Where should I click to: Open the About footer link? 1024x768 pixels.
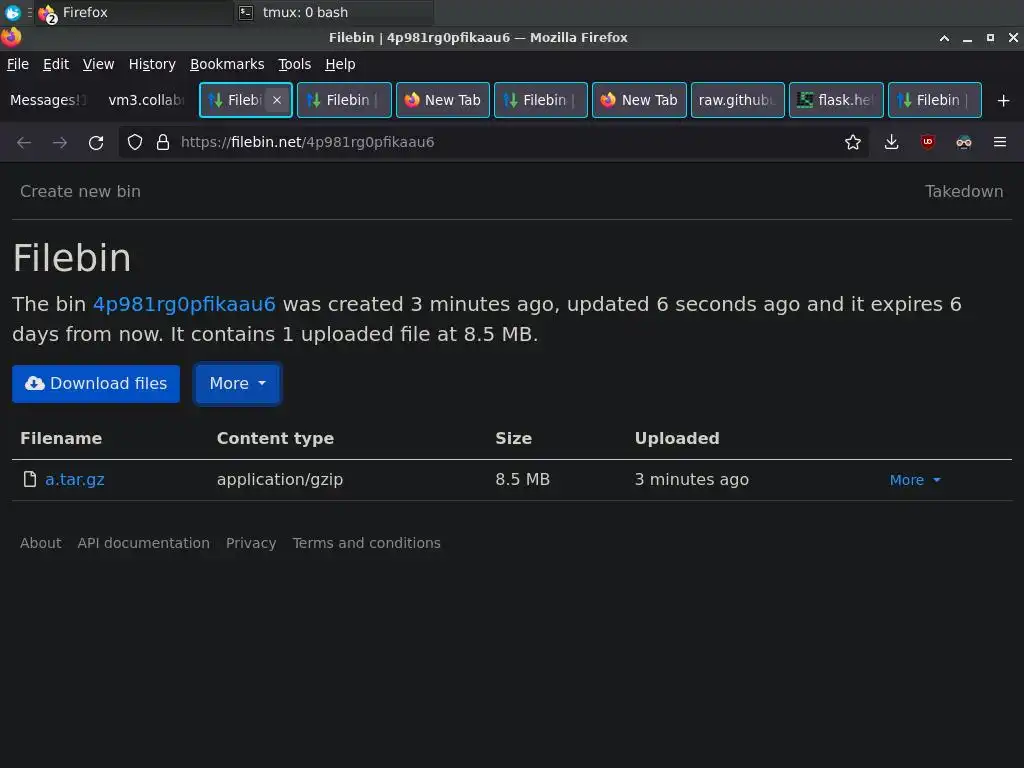pos(40,543)
